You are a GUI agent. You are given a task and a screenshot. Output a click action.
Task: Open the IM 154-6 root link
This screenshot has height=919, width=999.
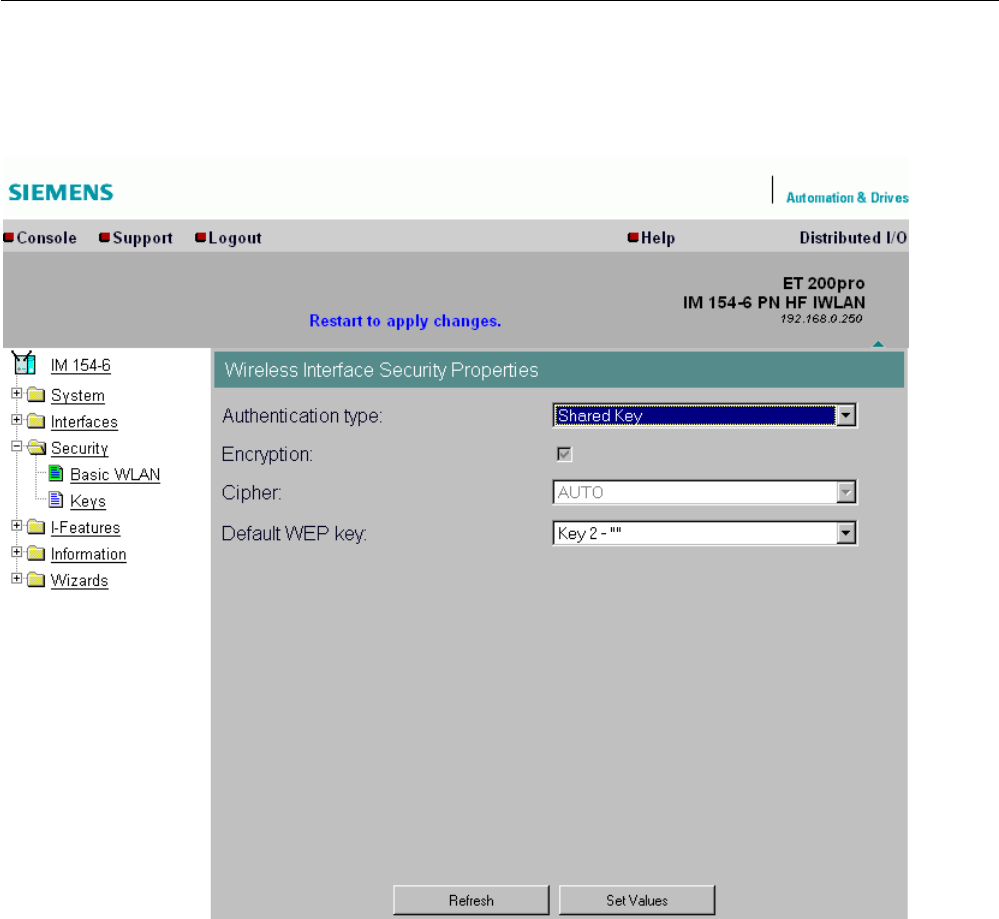pyautogui.click(x=81, y=365)
